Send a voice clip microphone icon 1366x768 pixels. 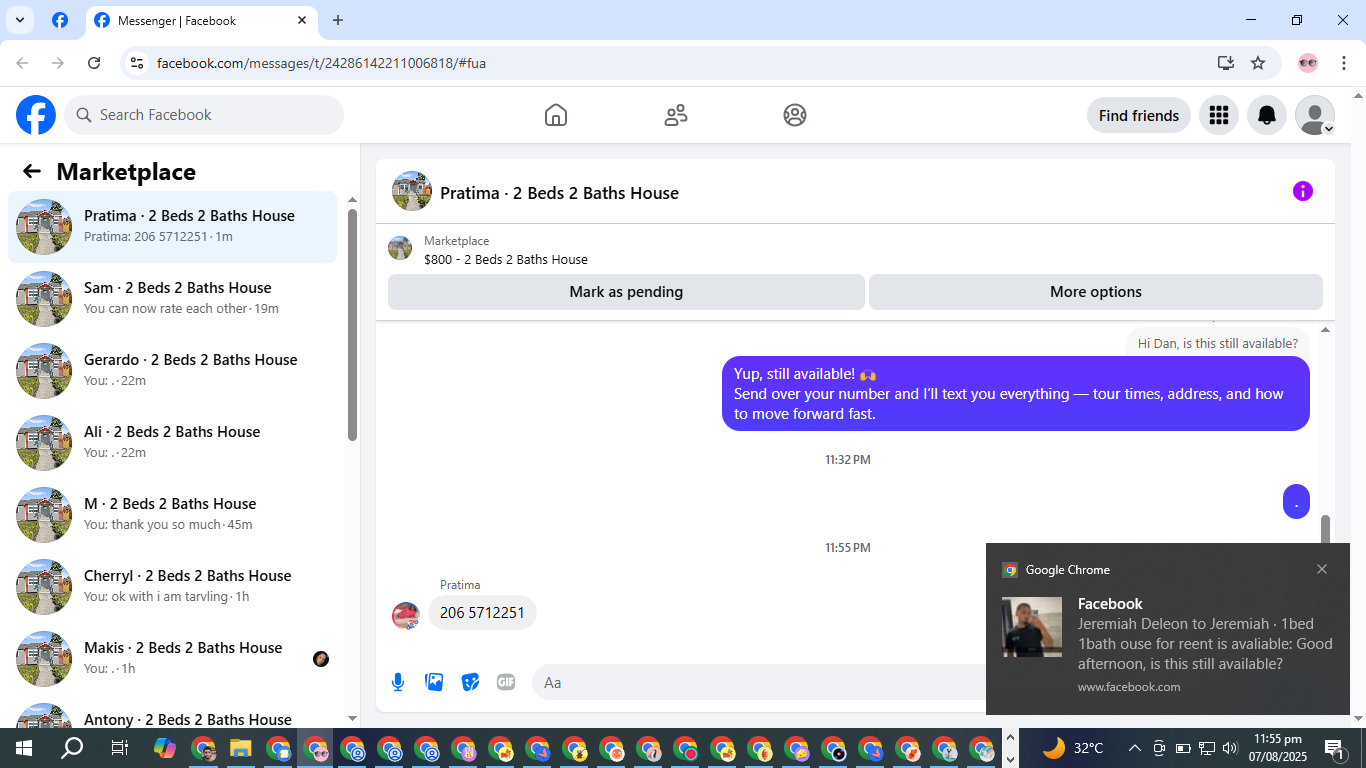[x=398, y=682]
